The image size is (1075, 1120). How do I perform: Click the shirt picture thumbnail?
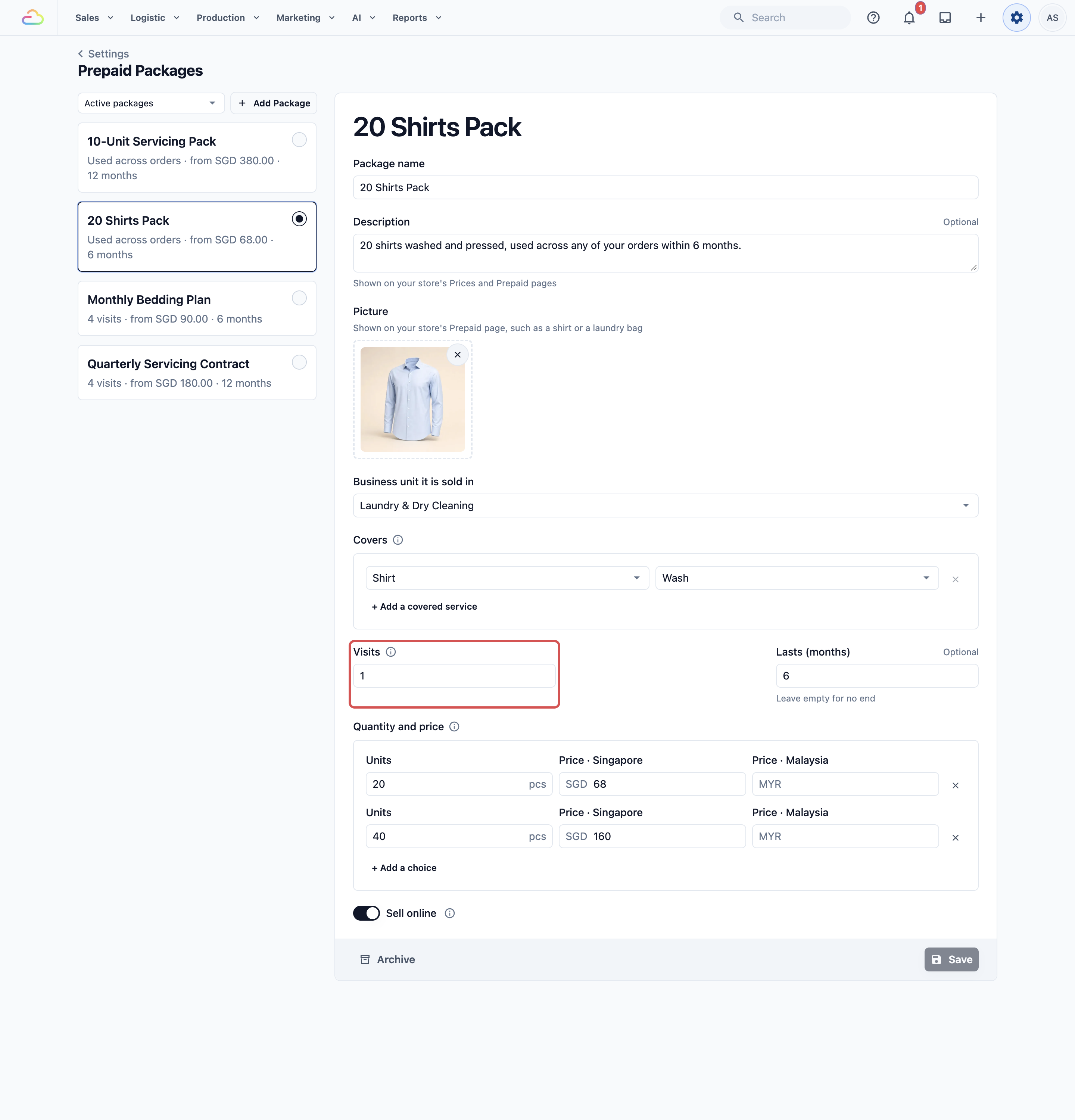tap(412, 399)
